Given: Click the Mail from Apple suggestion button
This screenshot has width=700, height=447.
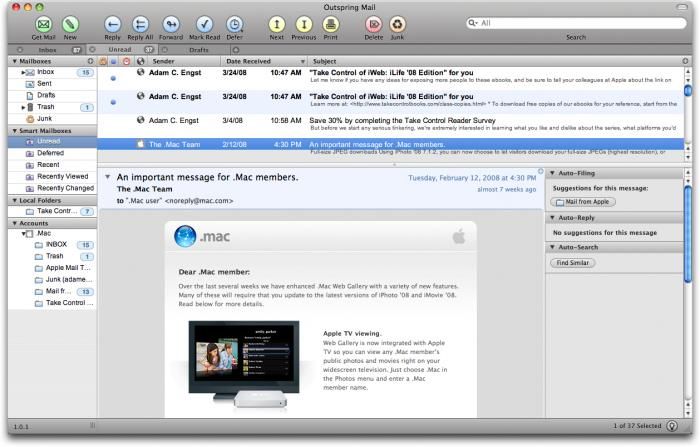Looking at the screenshot, I should tap(583, 202).
